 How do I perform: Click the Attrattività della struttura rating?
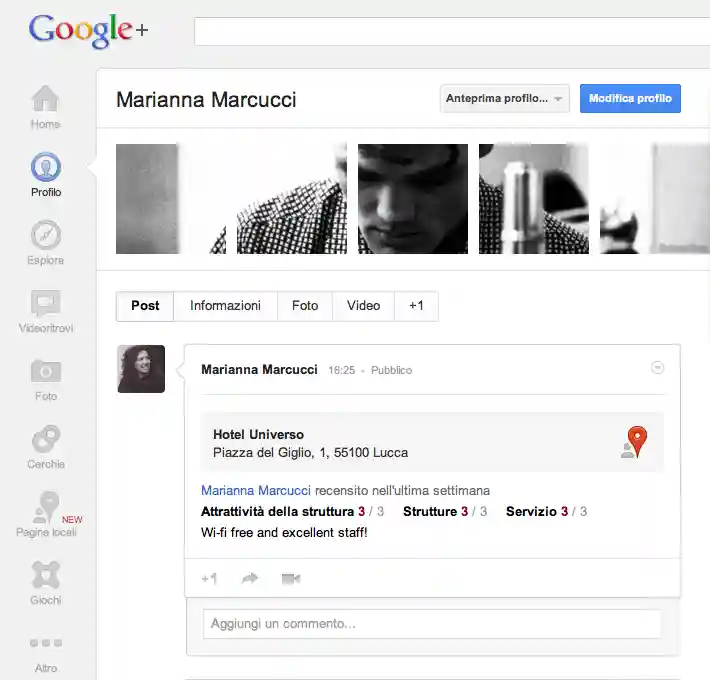pos(292,512)
